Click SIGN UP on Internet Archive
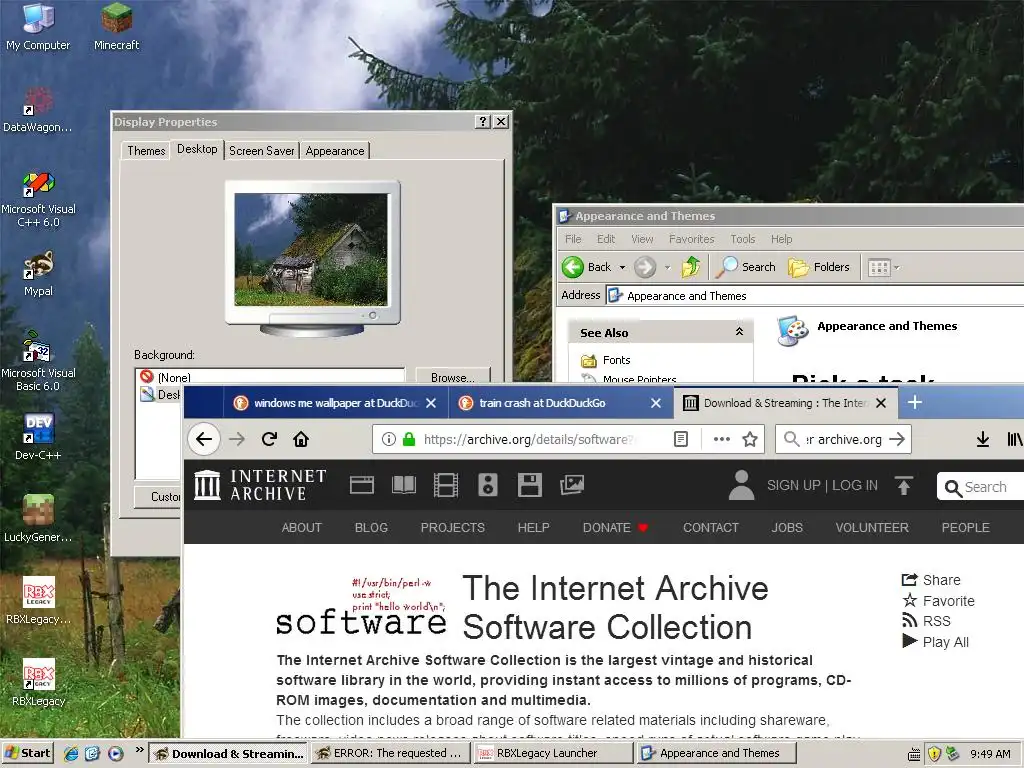Screen dimensions: 1024x768 [793, 485]
